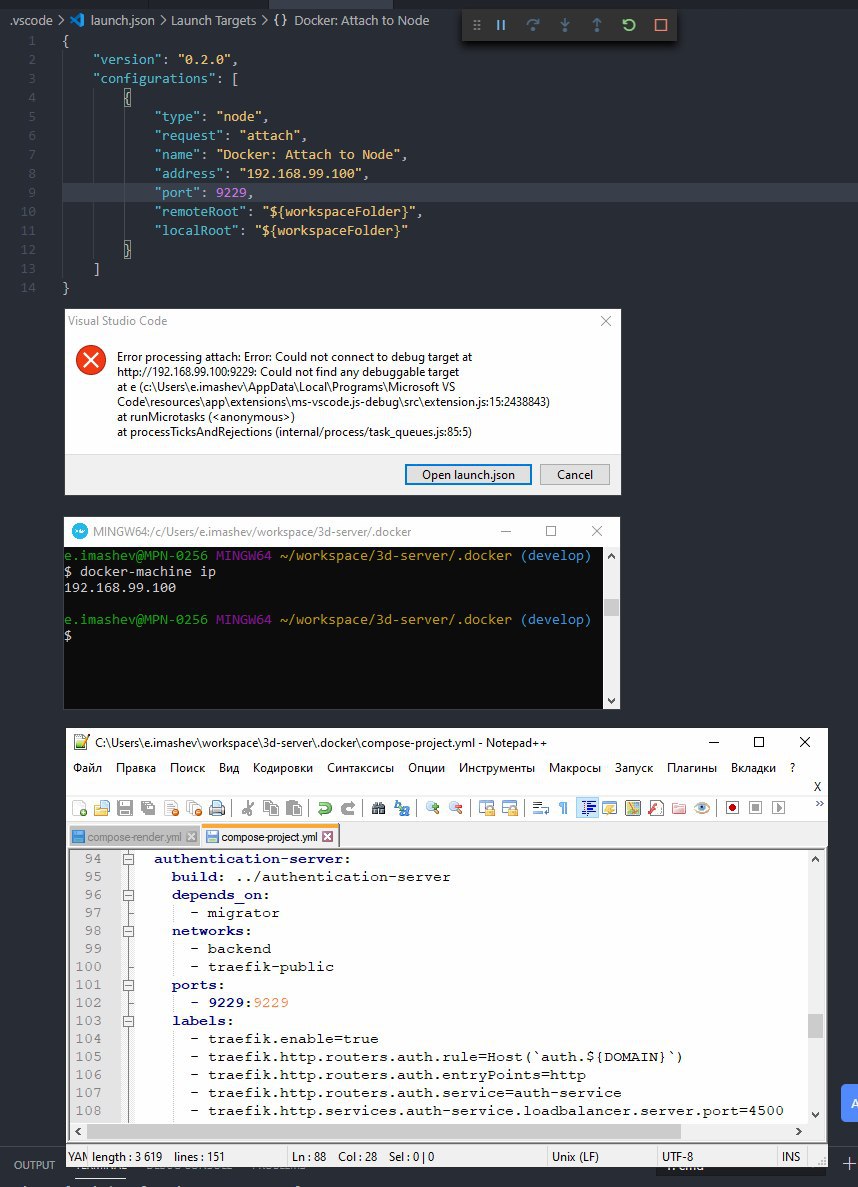Image resolution: width=858 pixels, height=1187 pixels.
Task: Open the Файл menu in Notepad++
Action: (87, 768)
